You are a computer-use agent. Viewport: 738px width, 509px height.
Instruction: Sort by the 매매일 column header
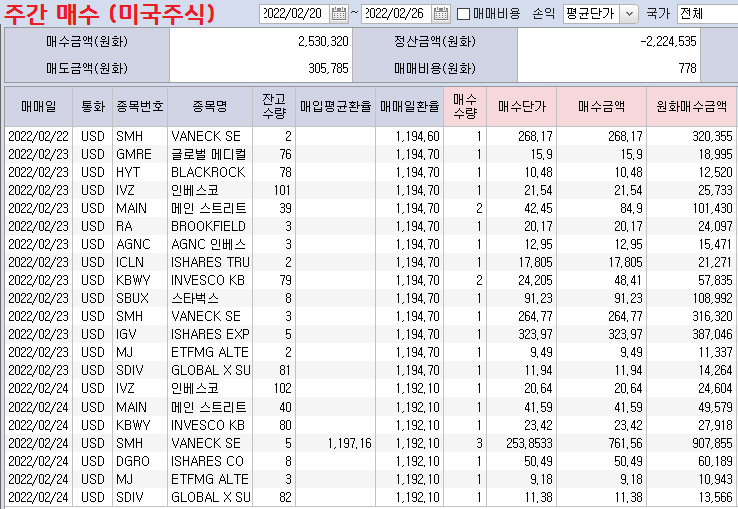[39, 106]
